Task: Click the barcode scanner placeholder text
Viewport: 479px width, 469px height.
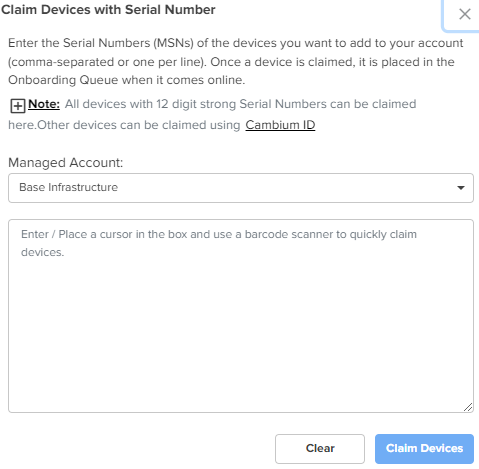Action: pos(219,243)
